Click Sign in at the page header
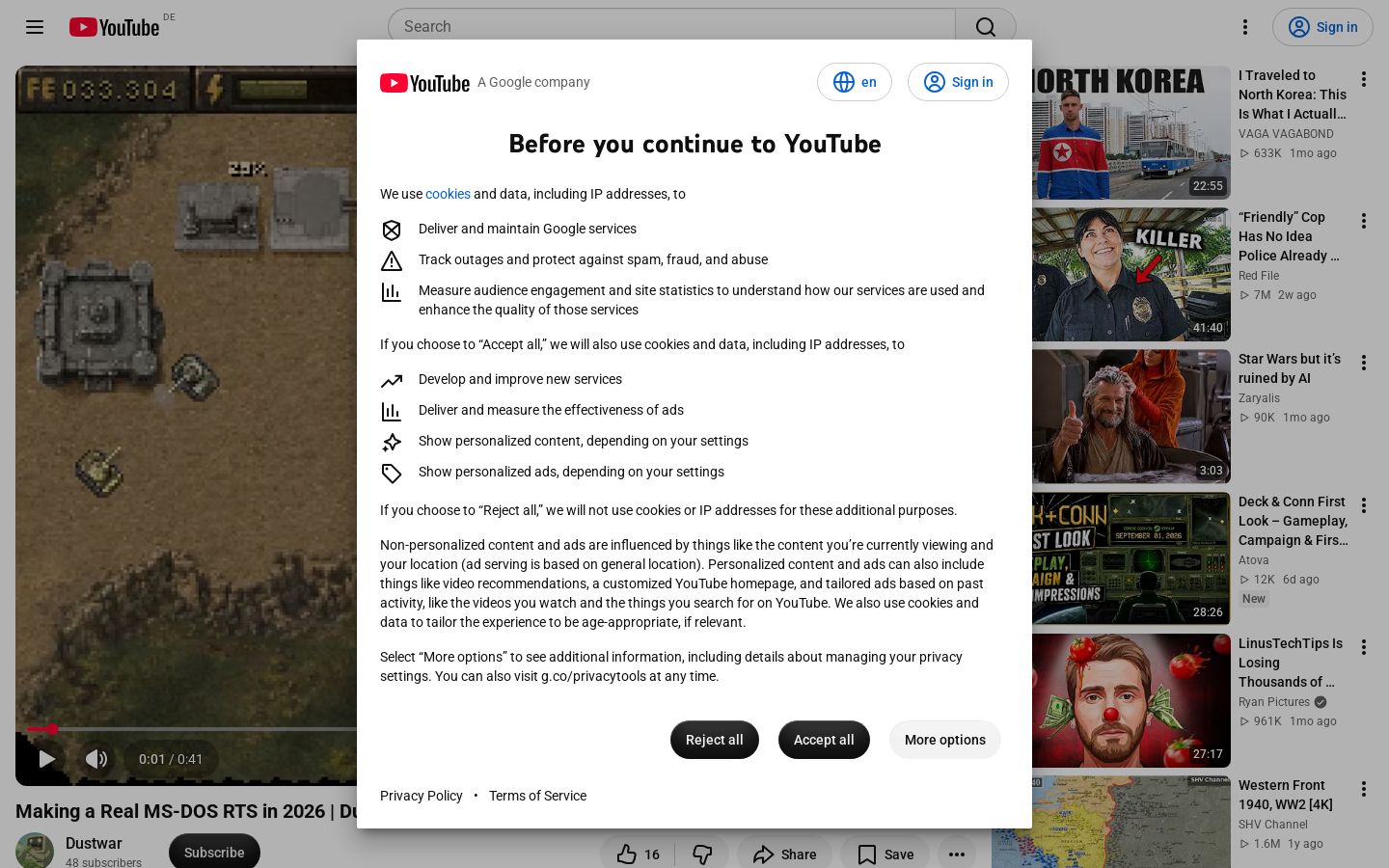This screenshot has height=868, width=1389. (x=1322, y=27)
